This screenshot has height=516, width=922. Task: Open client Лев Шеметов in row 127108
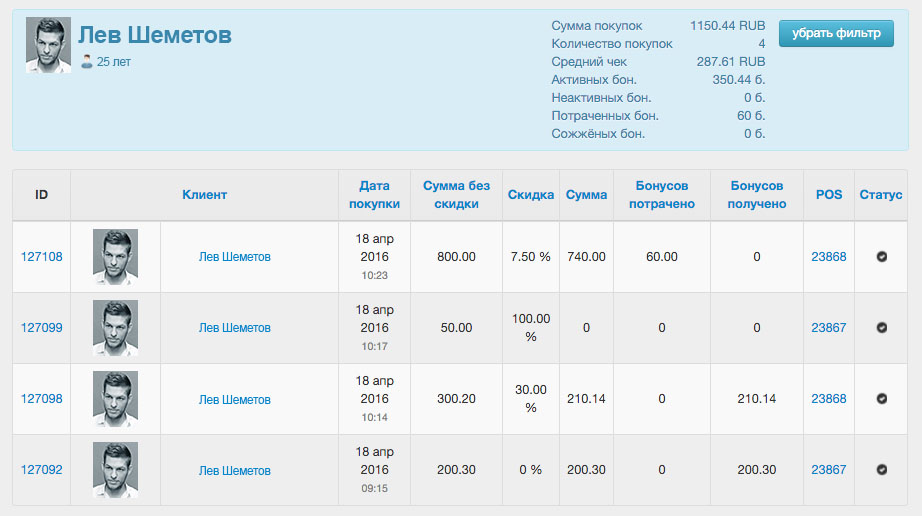point(235,257)
